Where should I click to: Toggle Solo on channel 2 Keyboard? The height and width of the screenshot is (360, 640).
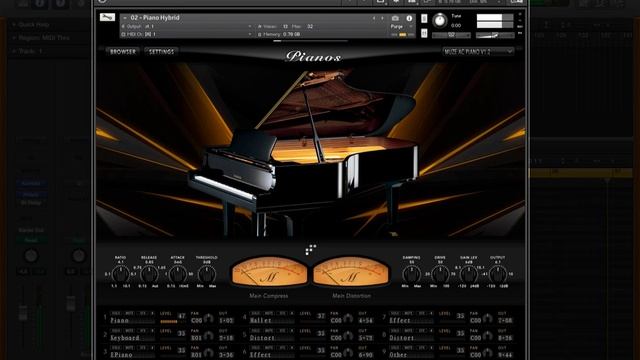[116, 331]
